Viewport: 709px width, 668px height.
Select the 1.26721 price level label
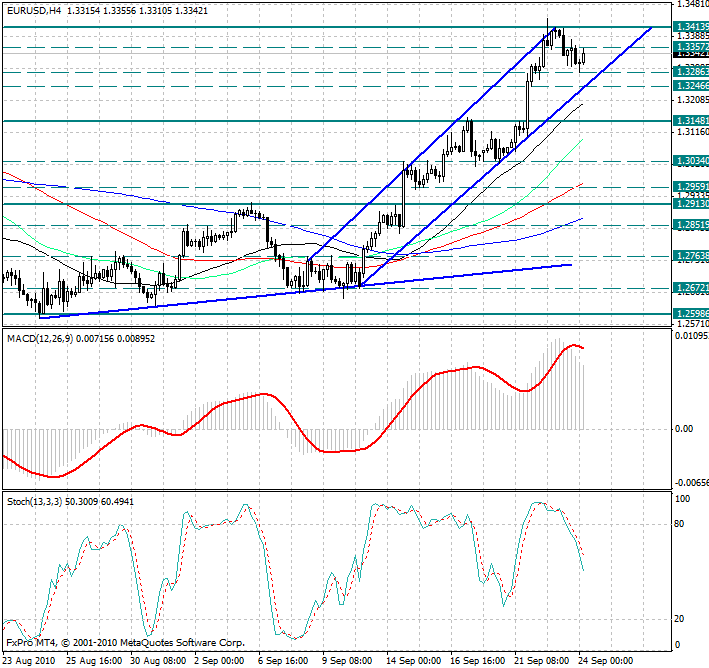point(691,288)
